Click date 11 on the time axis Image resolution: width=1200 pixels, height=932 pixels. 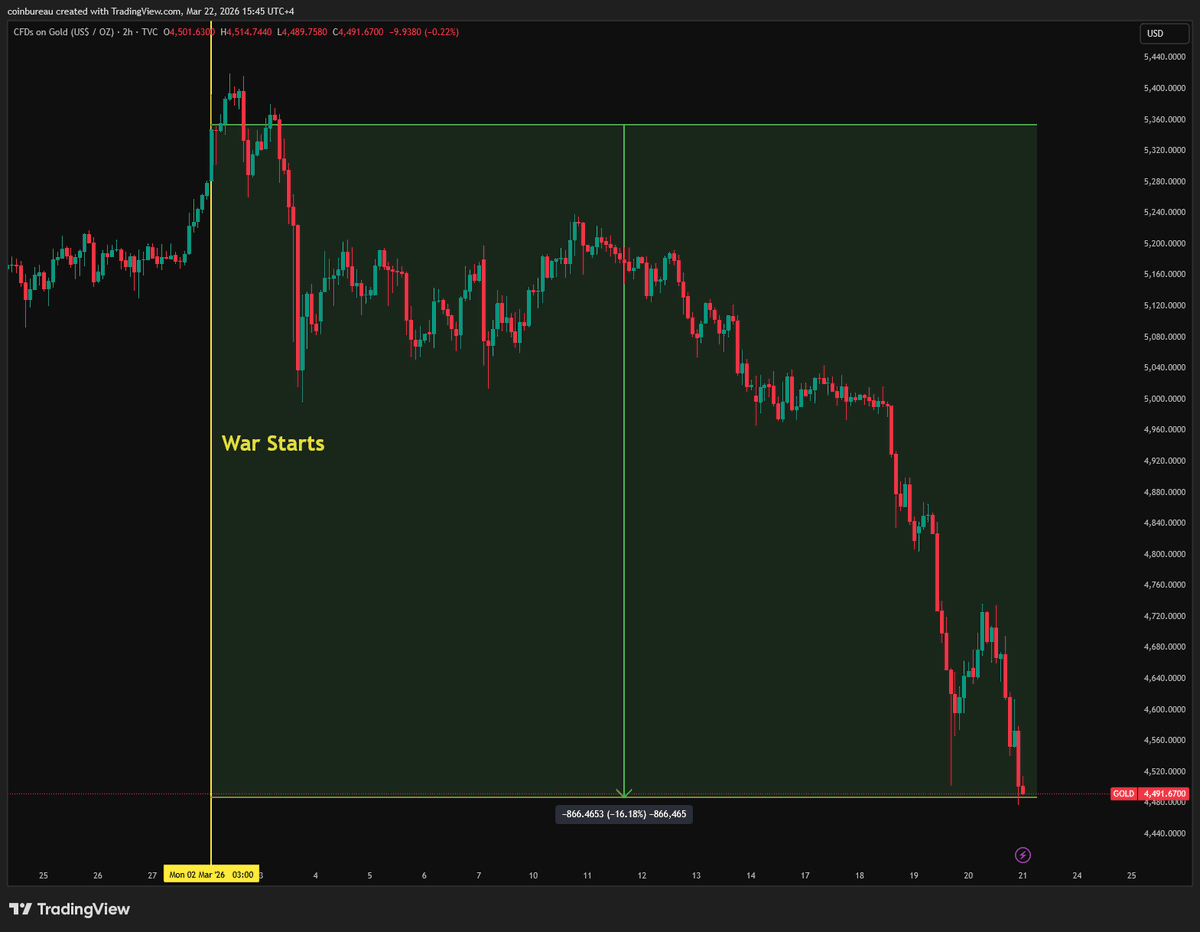pyautogui.click(x=588, y=875)
